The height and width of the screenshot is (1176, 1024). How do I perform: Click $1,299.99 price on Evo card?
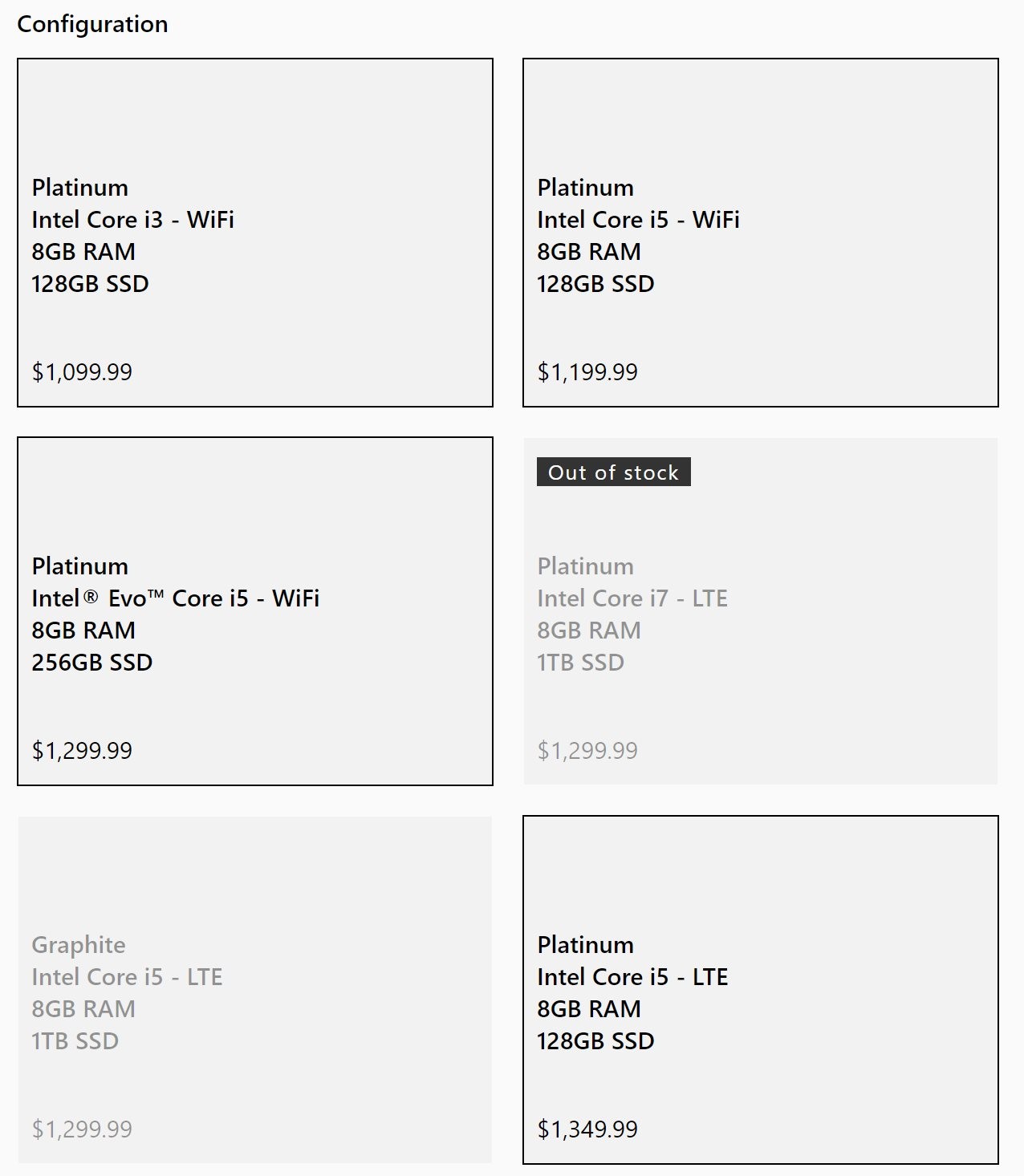82,751
